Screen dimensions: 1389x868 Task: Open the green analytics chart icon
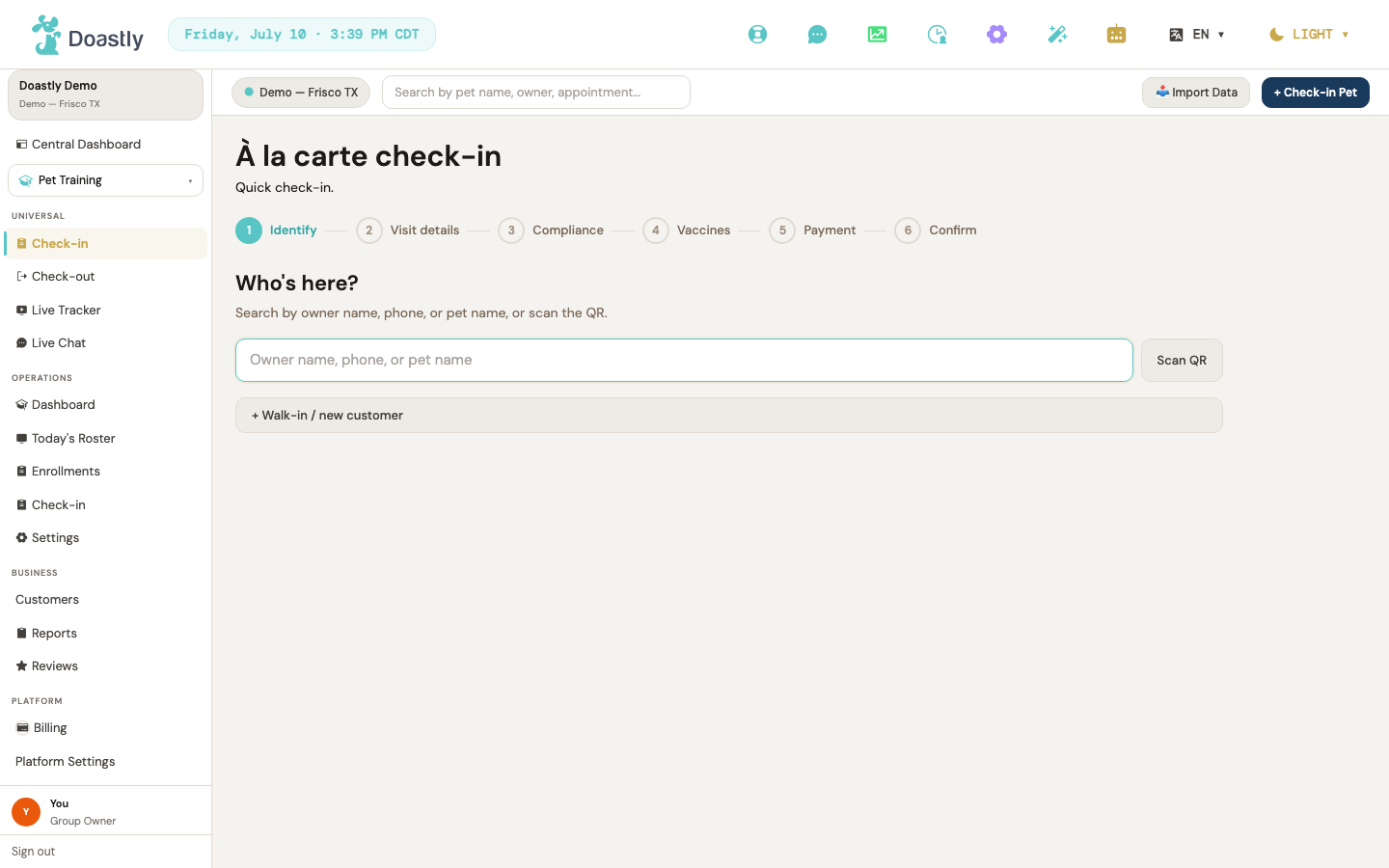pyautogui.click(x=877, y=35)
